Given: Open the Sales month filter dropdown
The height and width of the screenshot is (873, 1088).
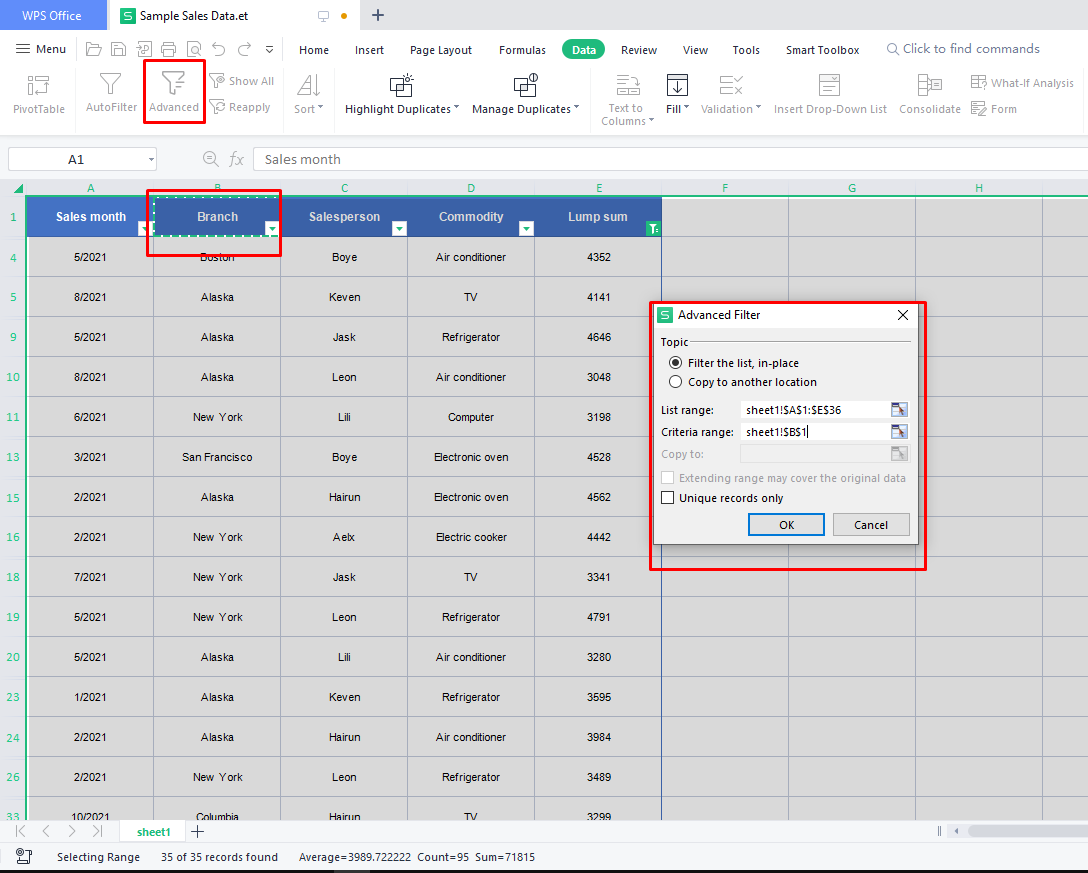Looking at the screenshot, I should pyautogui.click(x=144, y=228).
